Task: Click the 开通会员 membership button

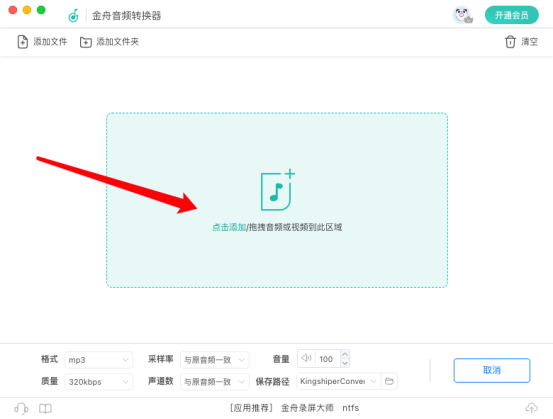Action: click(x=511, y=15)
